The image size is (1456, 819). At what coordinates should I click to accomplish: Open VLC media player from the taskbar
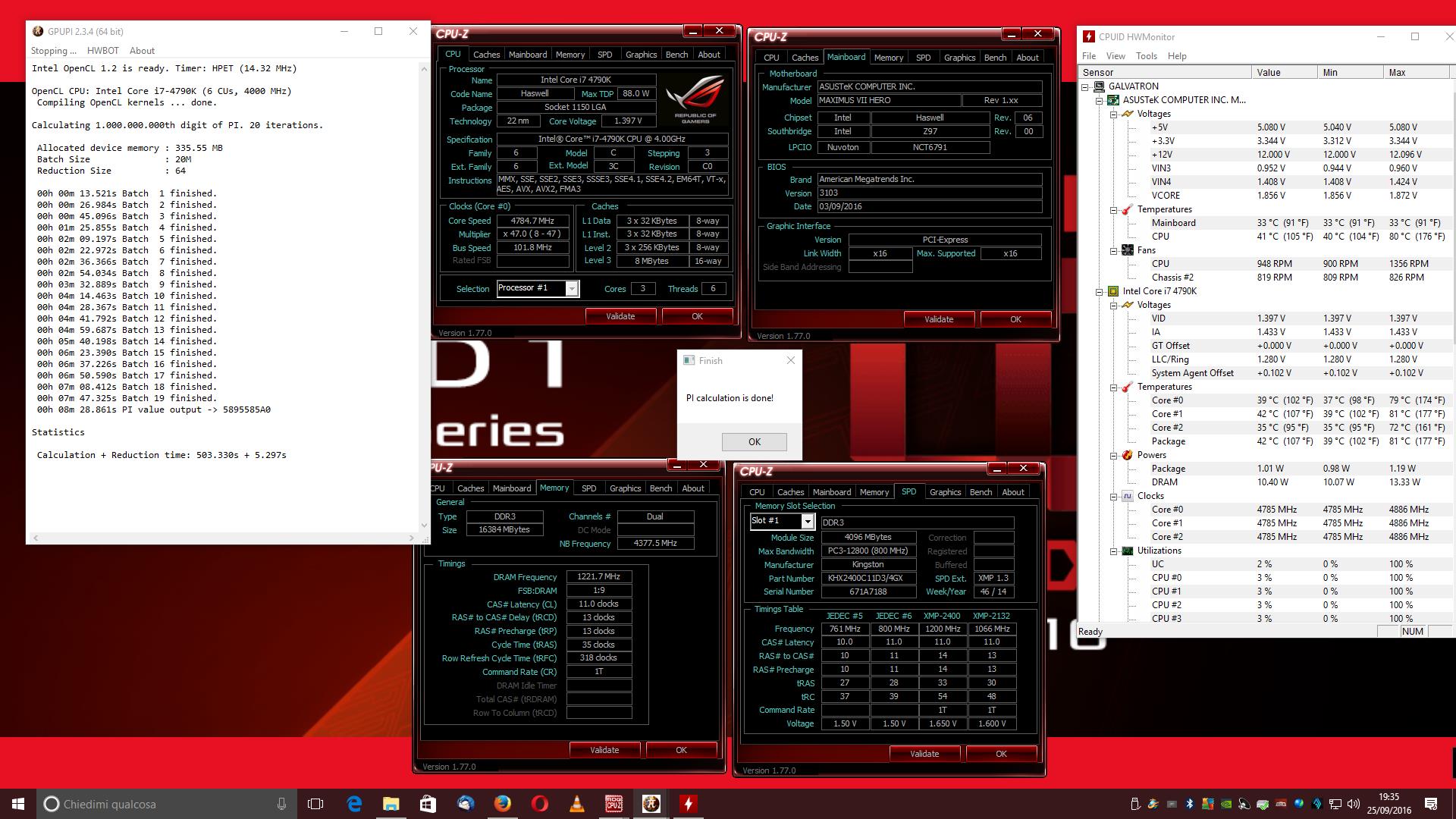coord(576,804)
